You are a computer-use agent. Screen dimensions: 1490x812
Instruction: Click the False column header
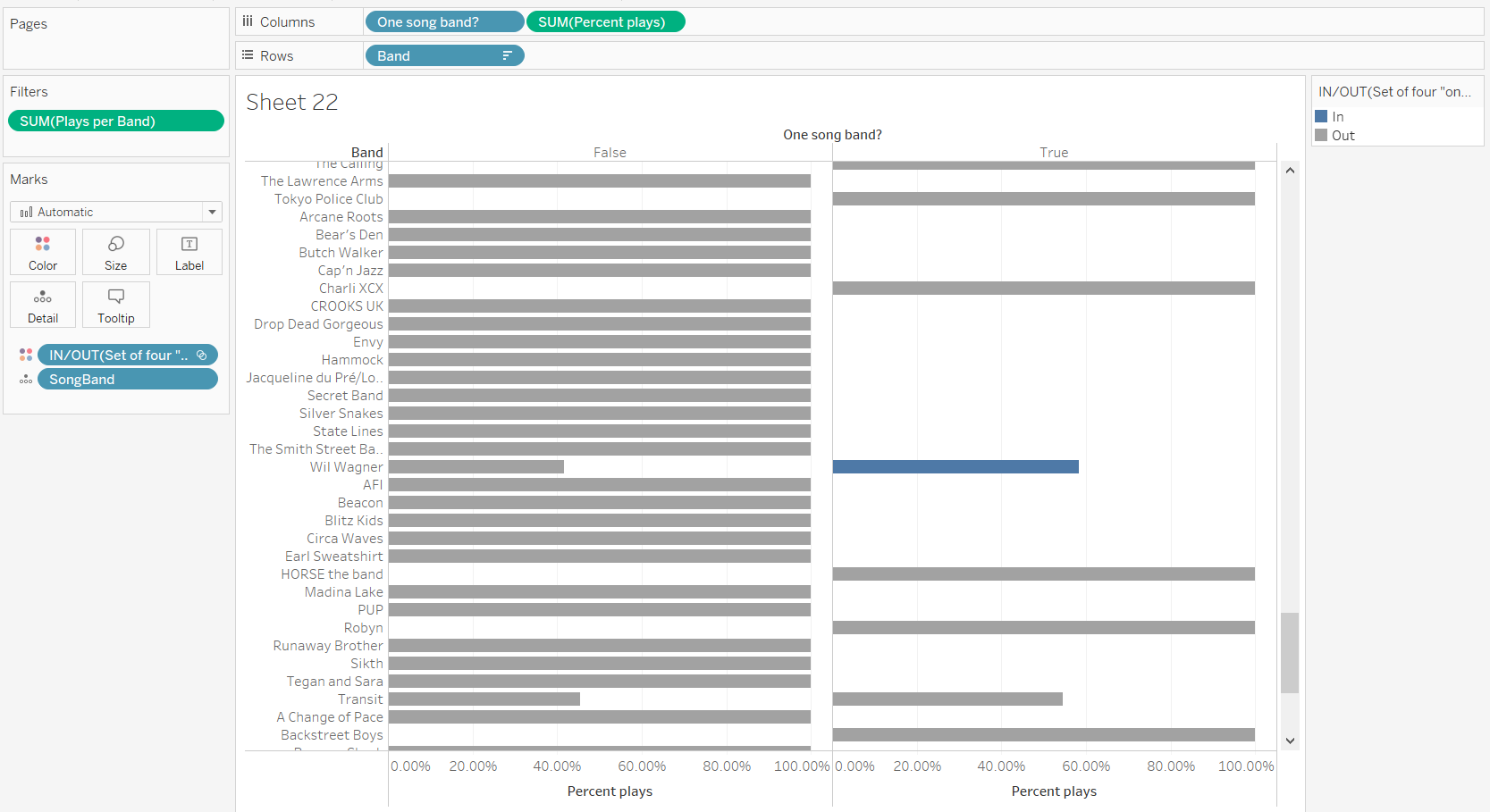pos(610,152)
